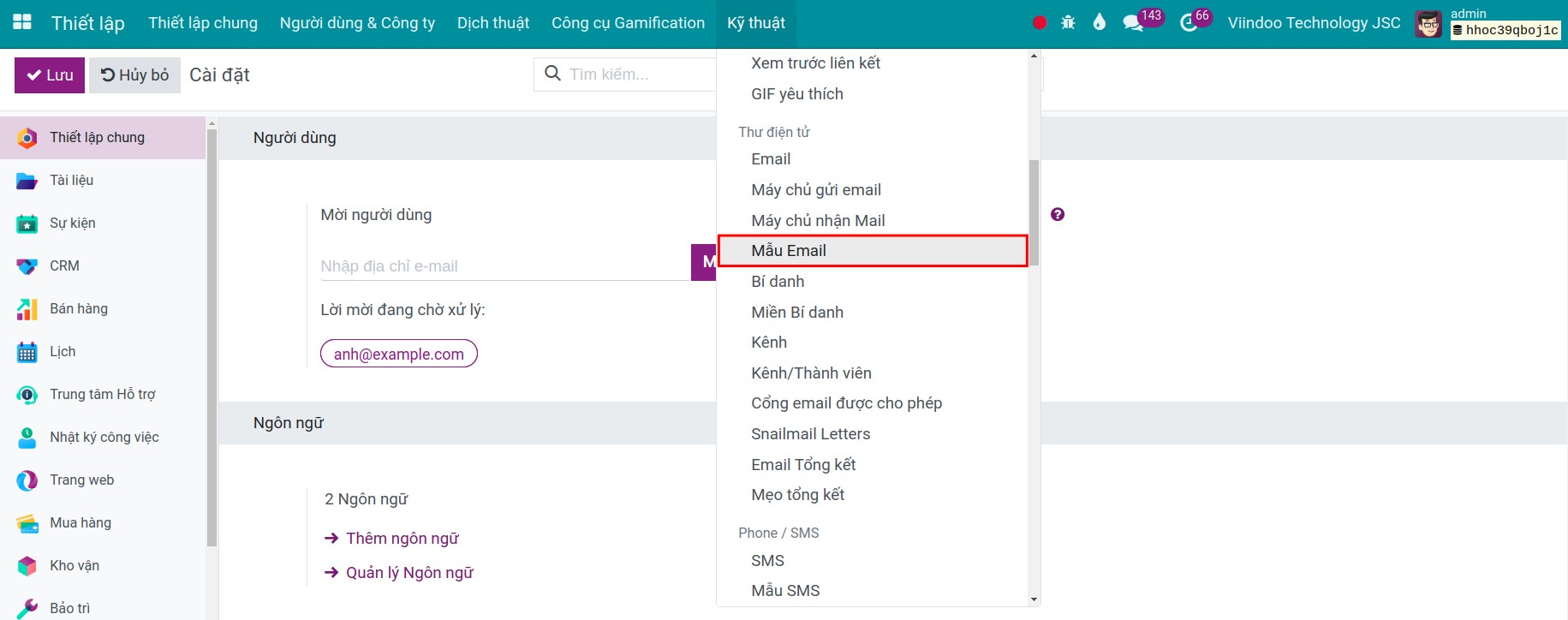Select Máy chủ gửi email entry

pos(872,190)
